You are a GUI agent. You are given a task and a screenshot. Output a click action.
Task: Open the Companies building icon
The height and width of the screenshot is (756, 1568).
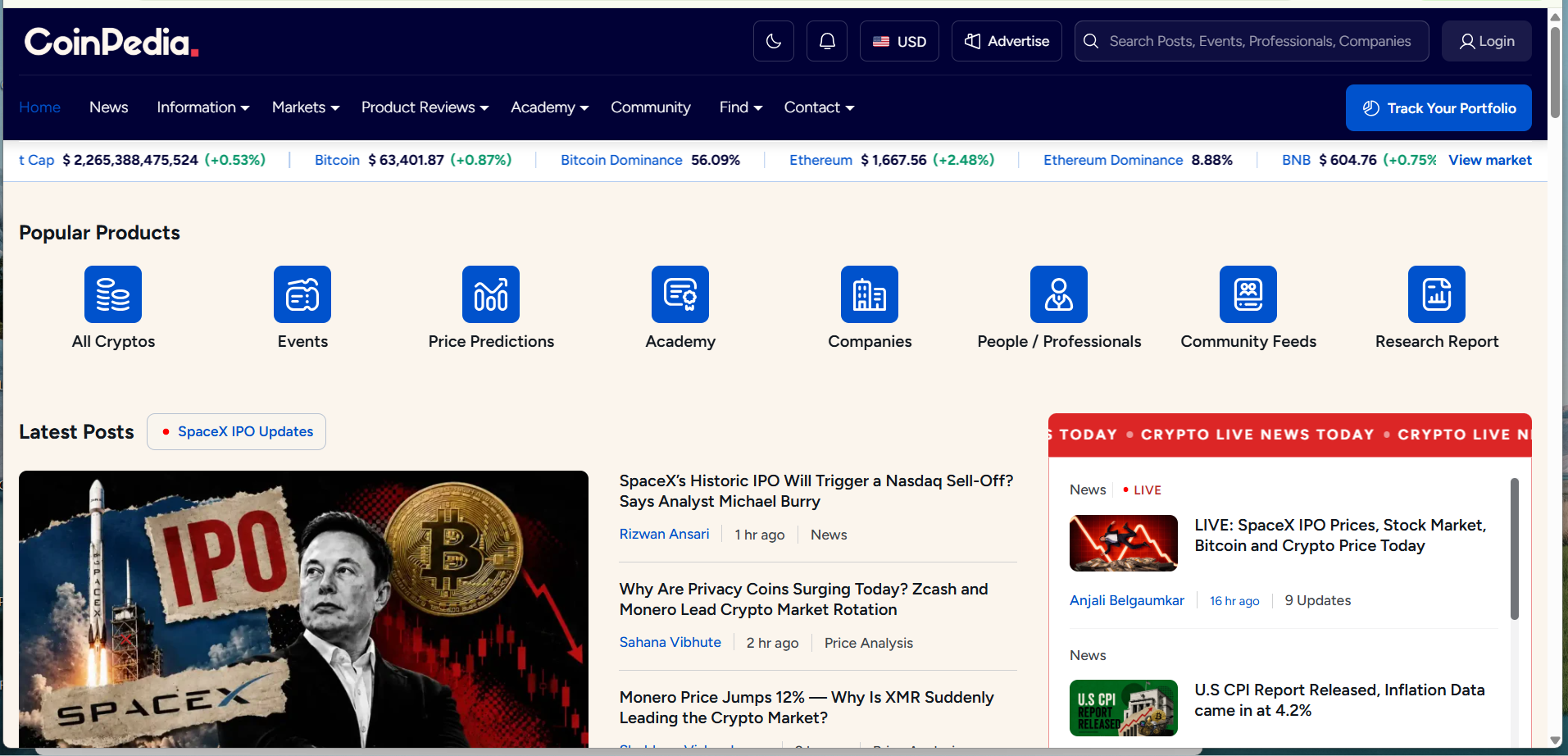[x=870, y=294]
